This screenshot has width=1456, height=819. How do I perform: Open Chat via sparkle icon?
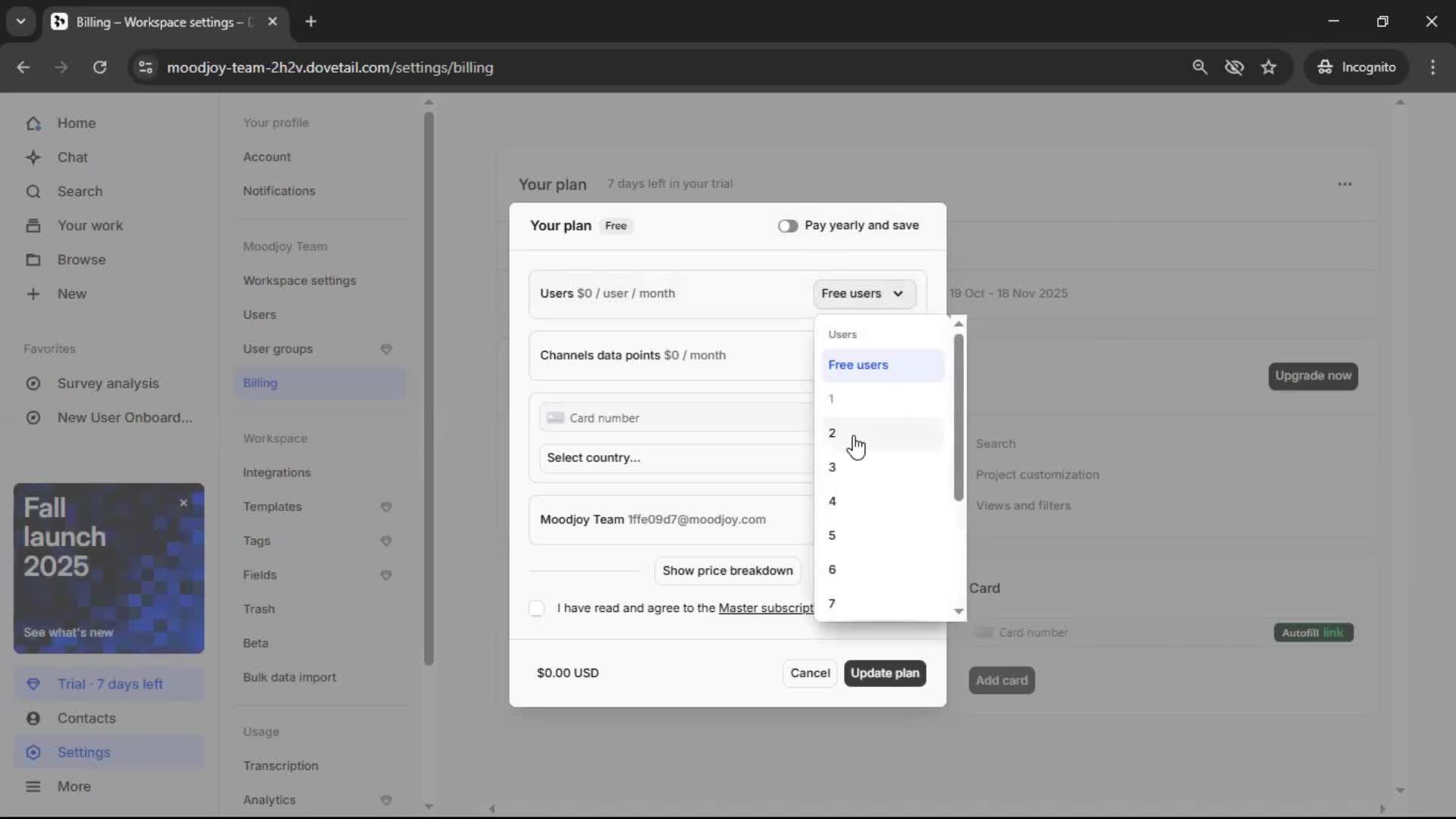tap(33, 158)
